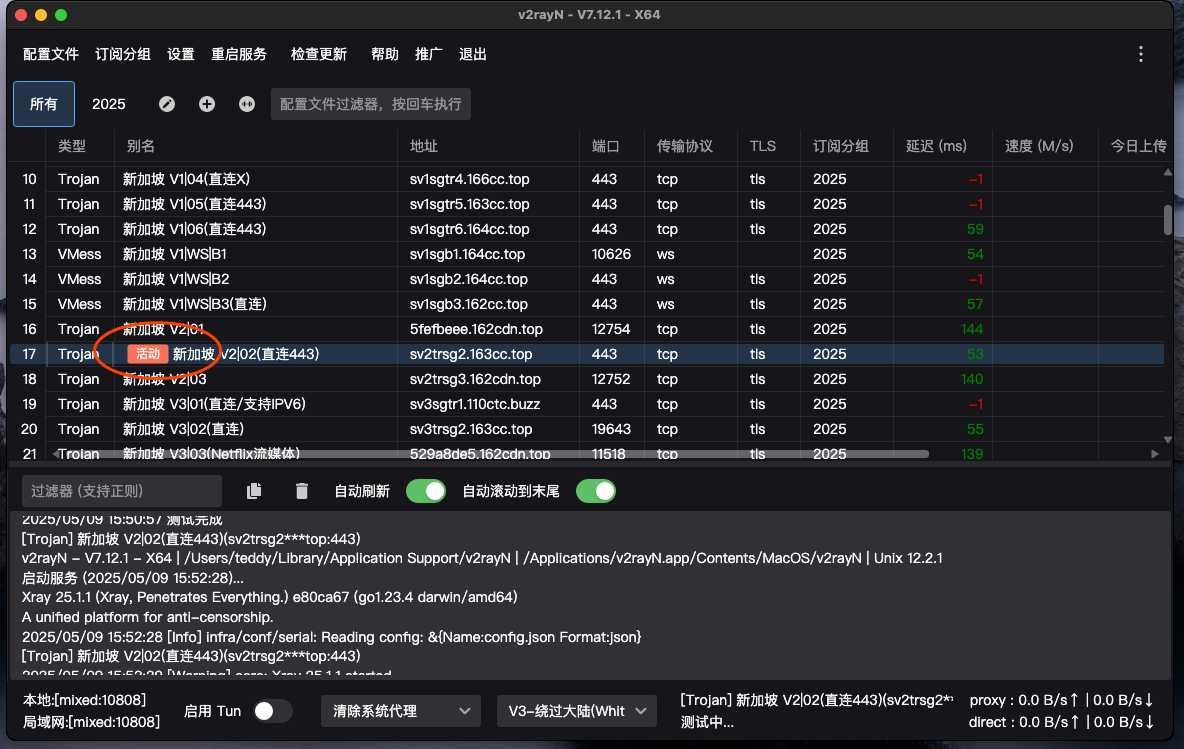Open the 订阅分组 menu
Screen dimensions: 1184x749
pos(123,54)
